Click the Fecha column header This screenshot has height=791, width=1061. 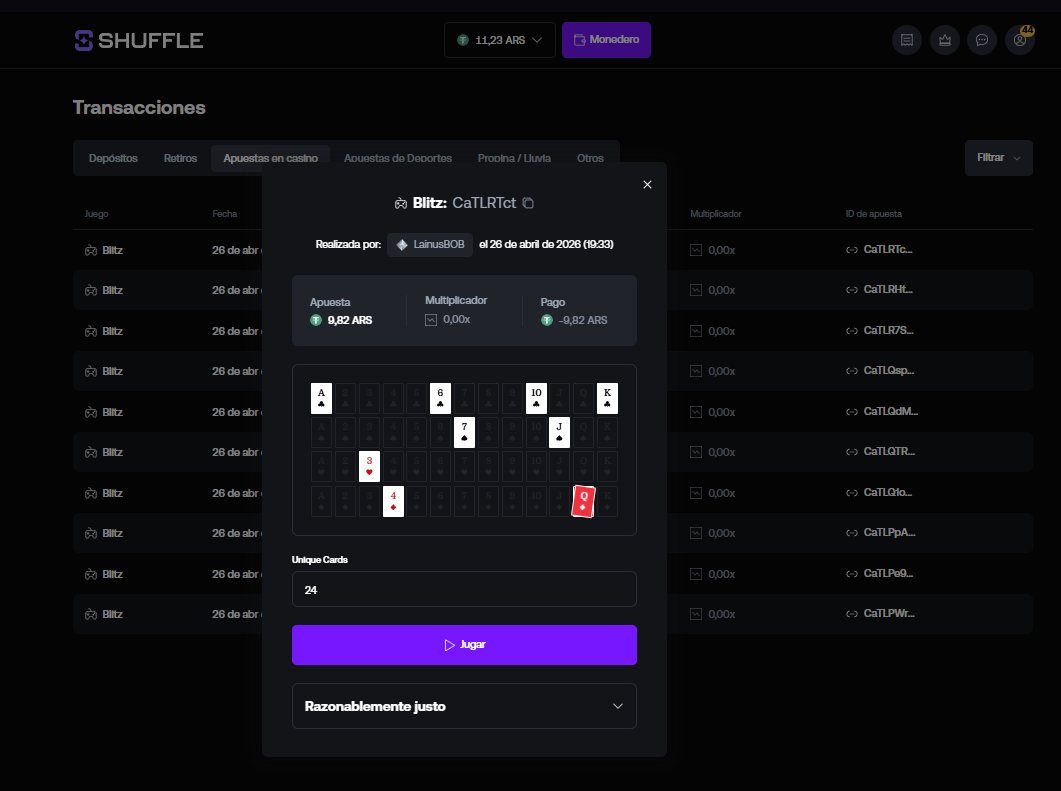(225, 214)
